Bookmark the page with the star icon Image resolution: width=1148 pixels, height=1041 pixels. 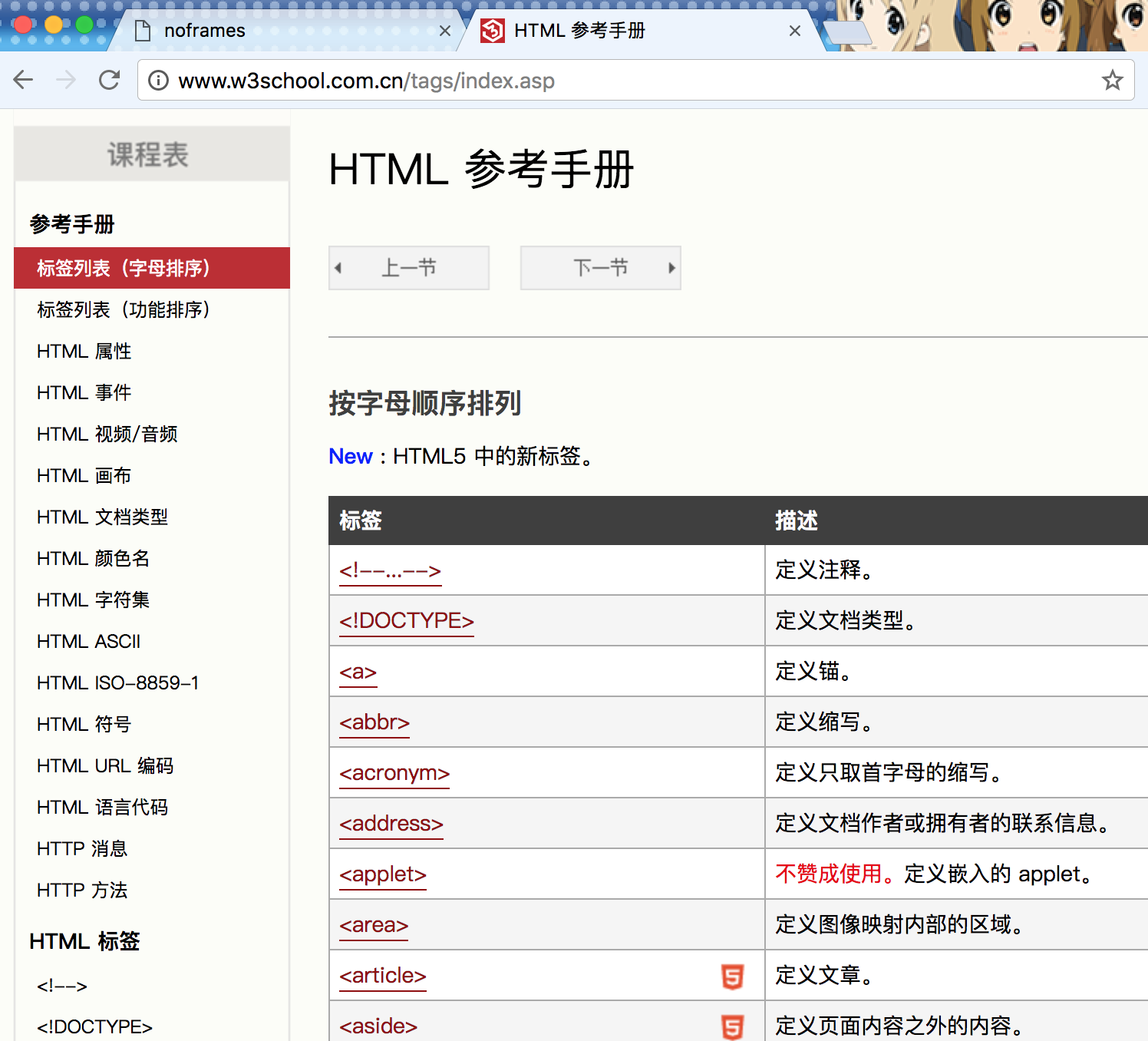[1112, 80]
